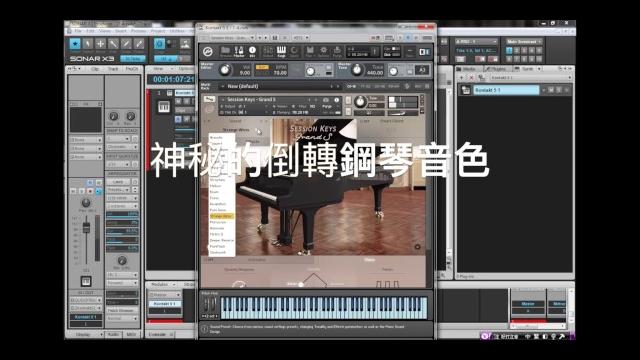Image resolution: width=640 pixels, height=360 pixels.
Task: Click the info icon in the Session Keys header
Action: (x=337, y=100)
